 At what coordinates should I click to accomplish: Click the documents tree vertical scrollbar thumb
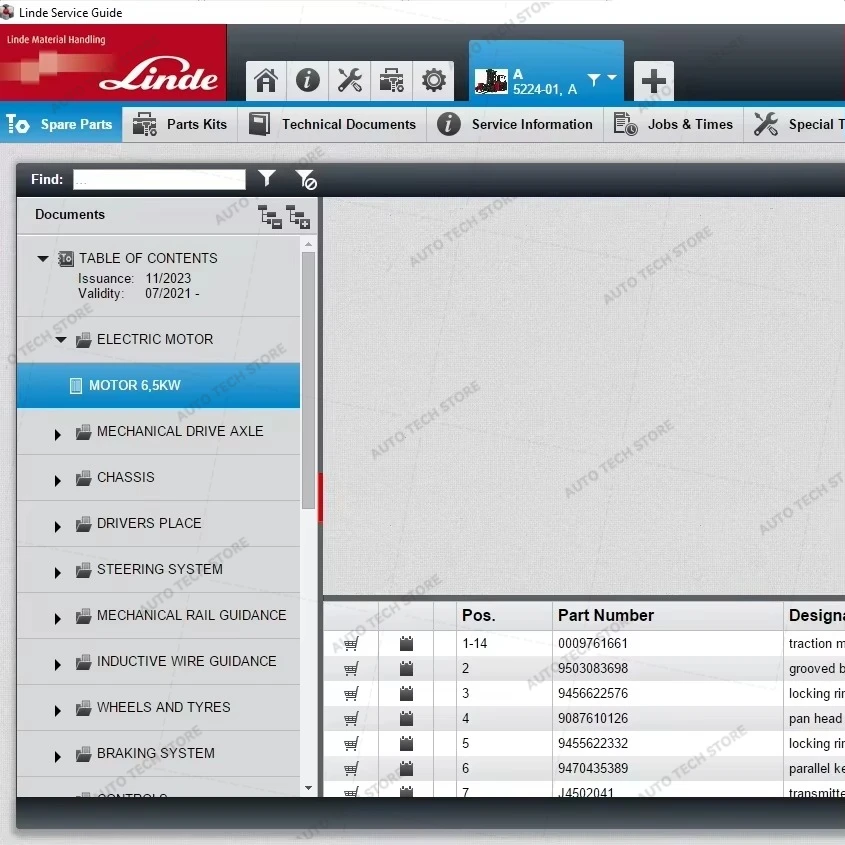[308, 380]
